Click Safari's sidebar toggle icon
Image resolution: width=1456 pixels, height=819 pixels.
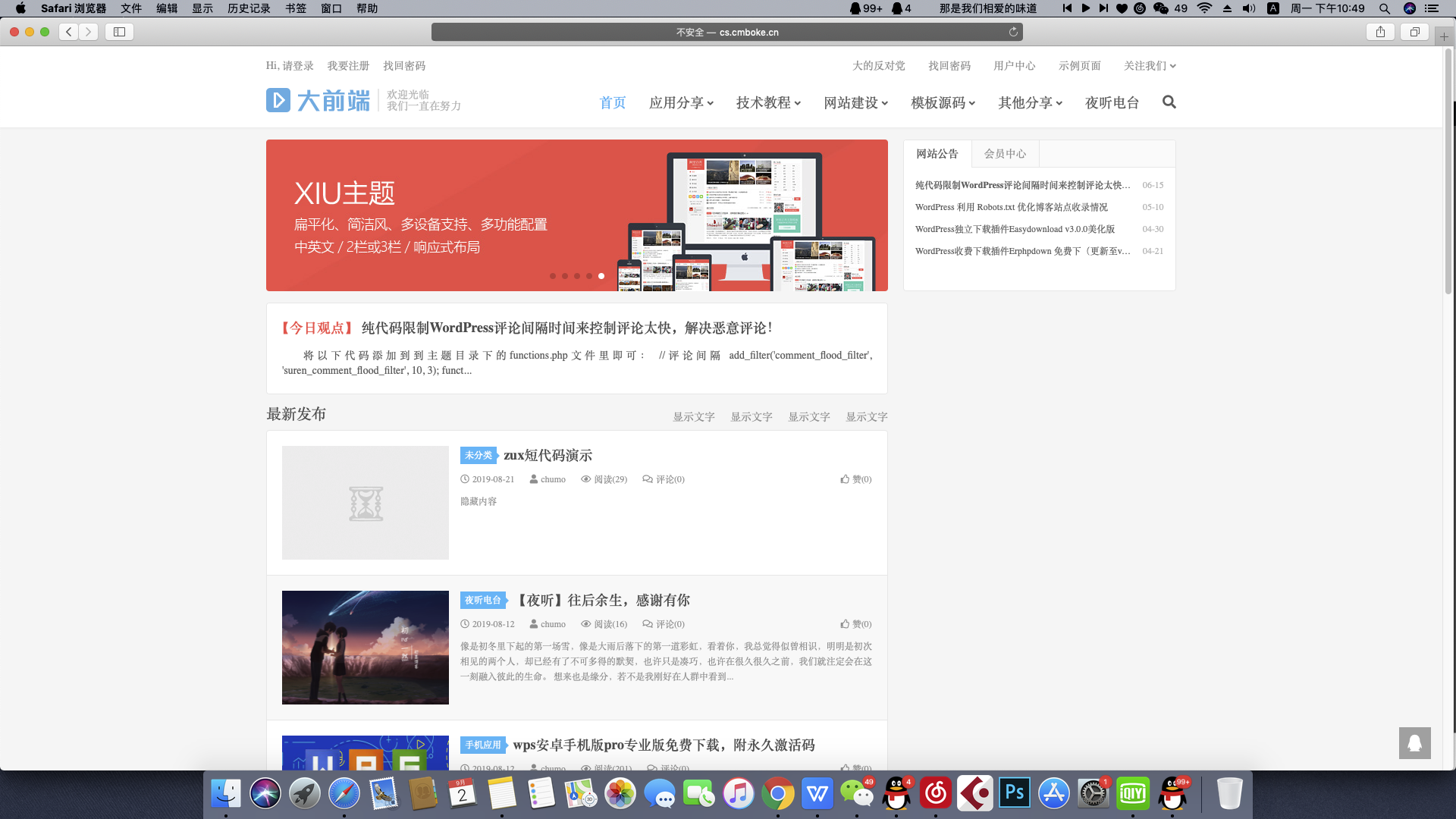(119, 32)
